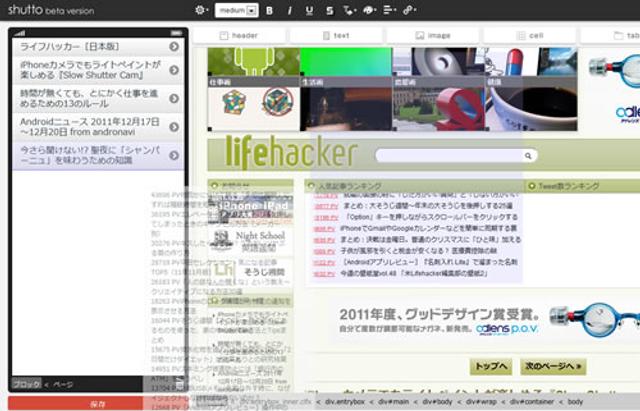Select the ブロック breadcrumb in phone footer
This screenshot has width=640, height=411.
pyautogui.click(x=27, y=384)
